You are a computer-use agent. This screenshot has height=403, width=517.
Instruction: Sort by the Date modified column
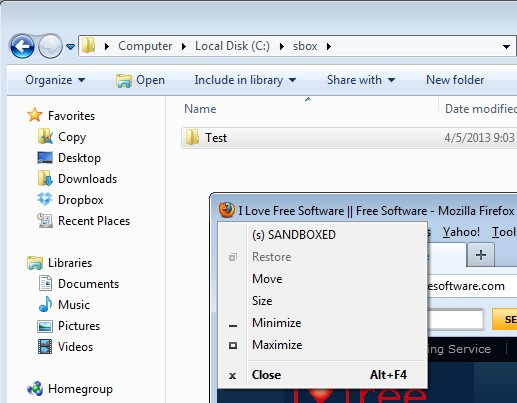[x=481, y=109]
